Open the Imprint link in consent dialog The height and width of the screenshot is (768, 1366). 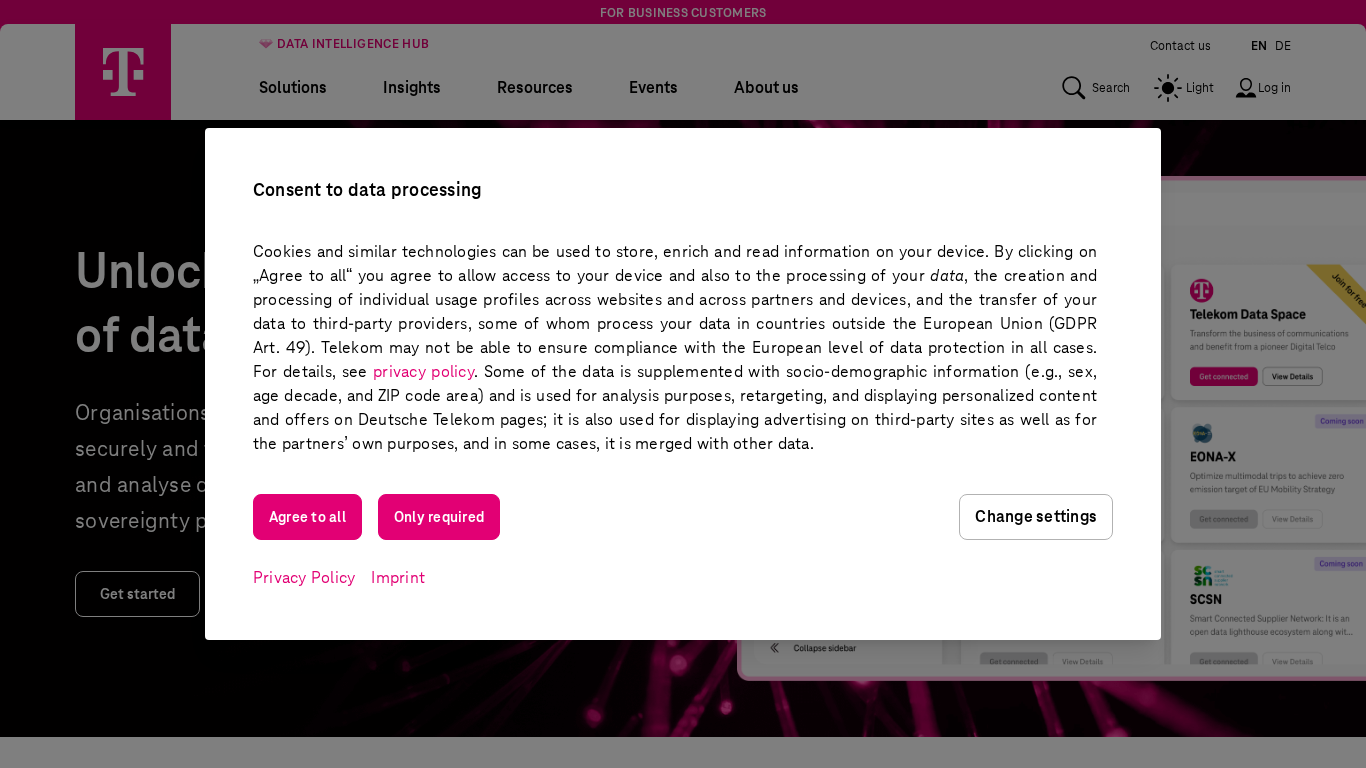(x=398, y=578)
